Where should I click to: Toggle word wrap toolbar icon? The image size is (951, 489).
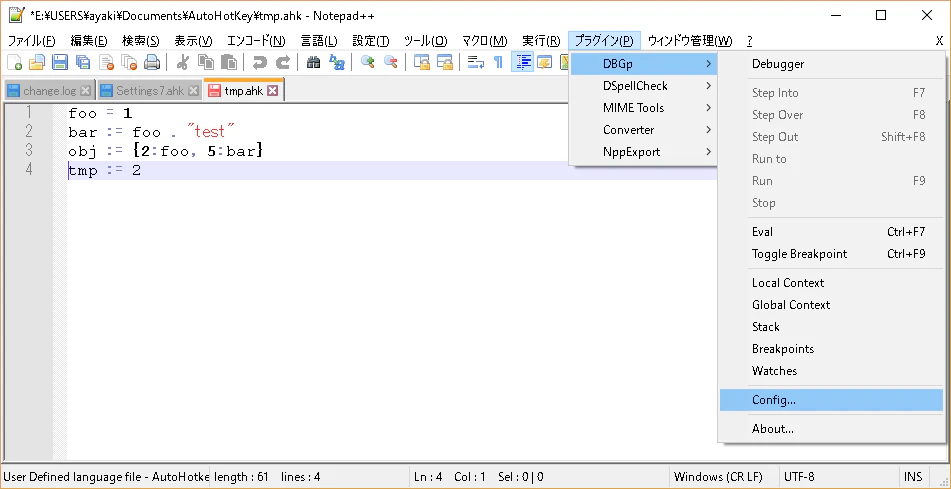[476, 62]
